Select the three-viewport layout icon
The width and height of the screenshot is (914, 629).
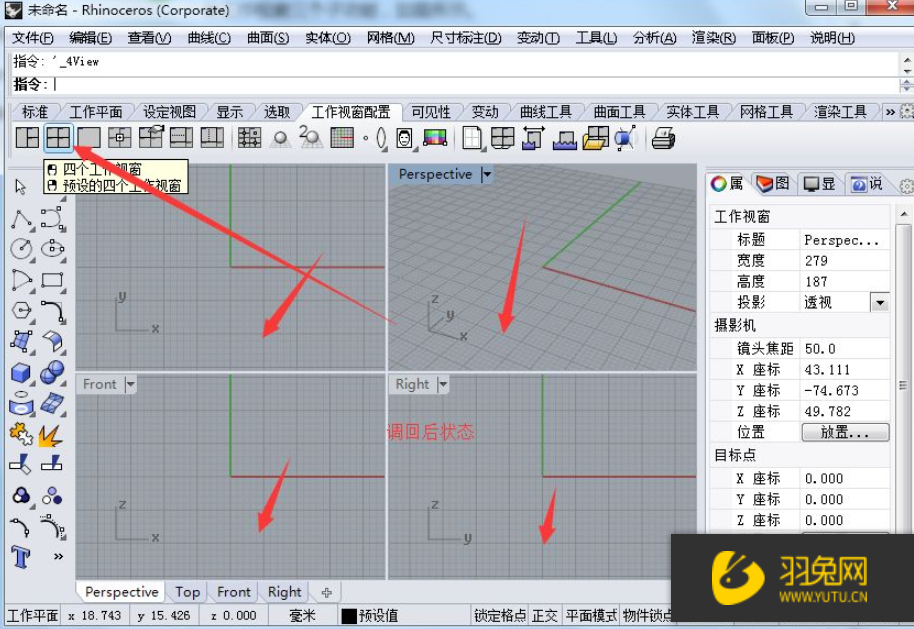pyautogui.click(x=27, y=138)
